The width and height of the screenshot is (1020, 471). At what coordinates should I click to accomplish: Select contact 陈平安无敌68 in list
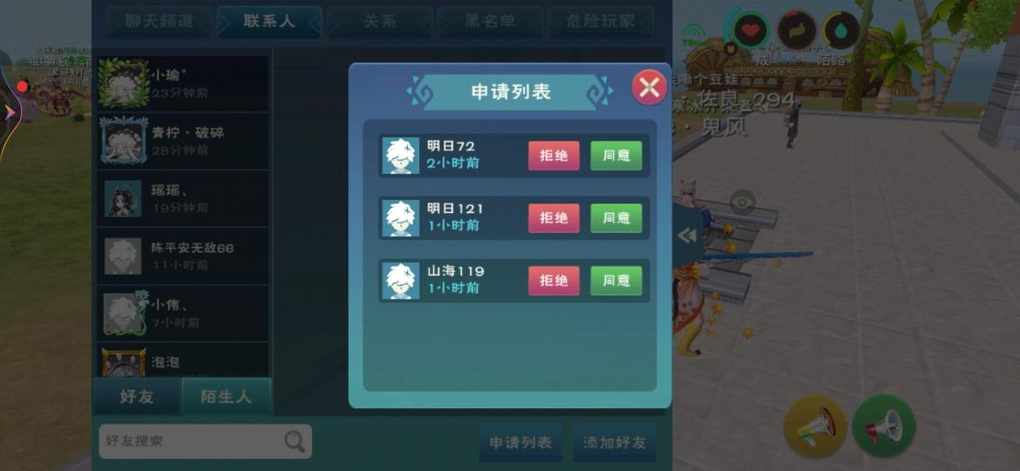pyautogui.click(x=183, y=256)
